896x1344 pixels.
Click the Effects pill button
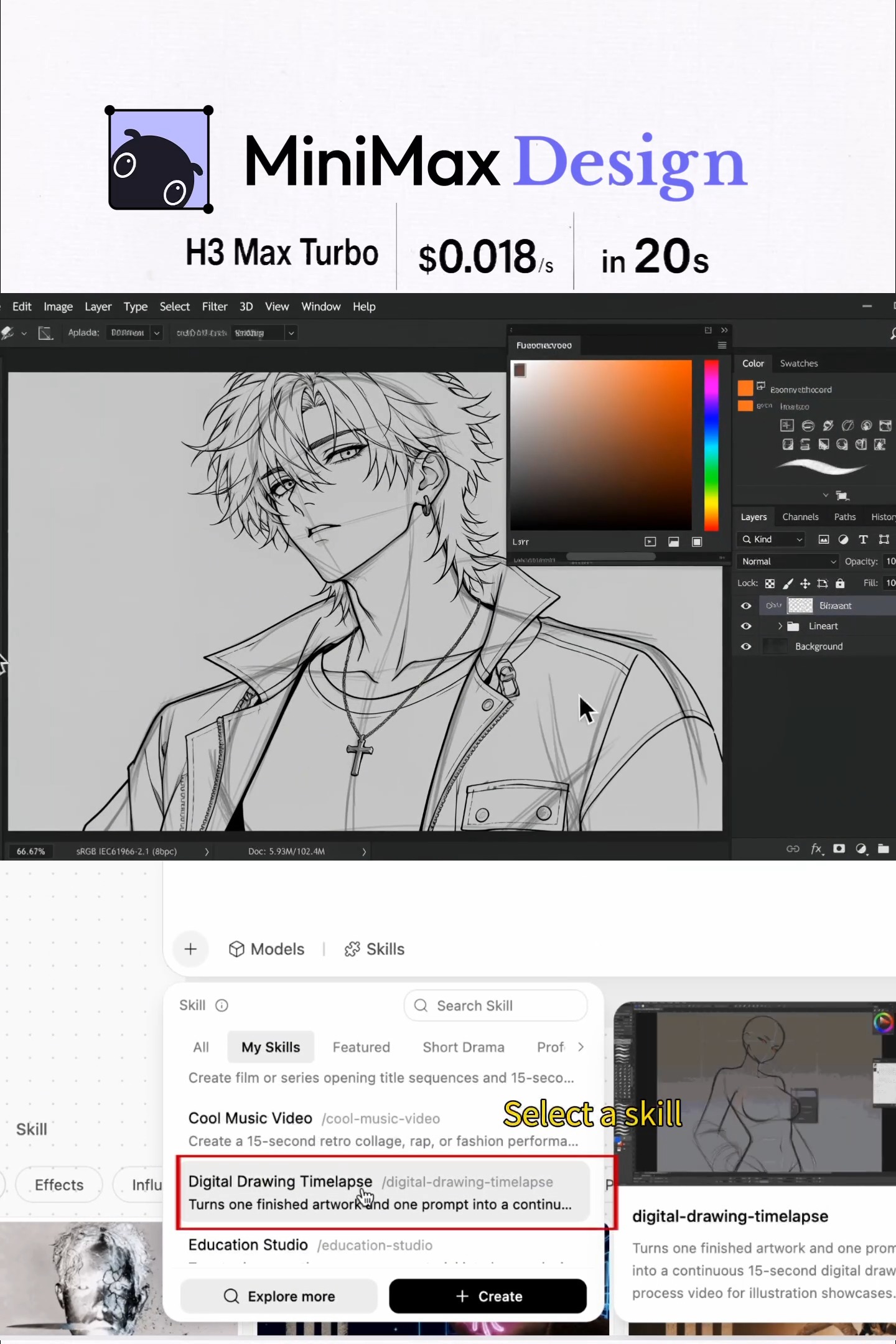[x=59, y=1185]
